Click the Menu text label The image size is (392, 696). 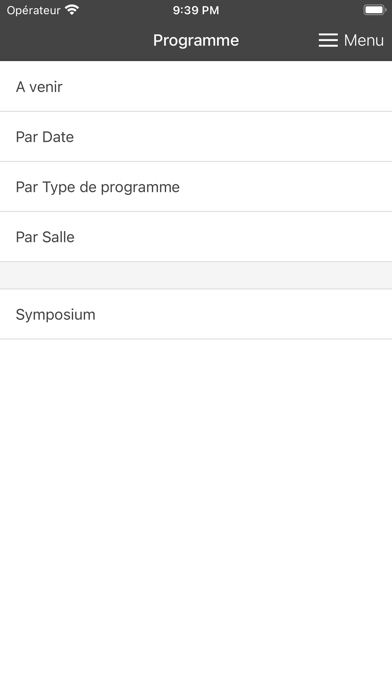364,40
